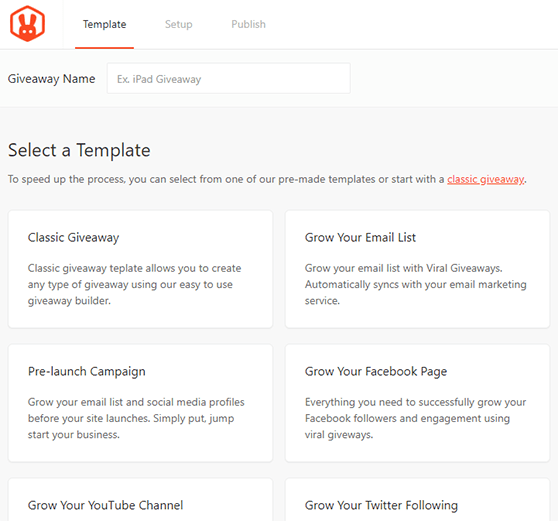Image resolution: width=558 pixels, height=521 pixels.
Task: Open the Grow Your YouTube Channel template
Action: (x=140, y=500)
